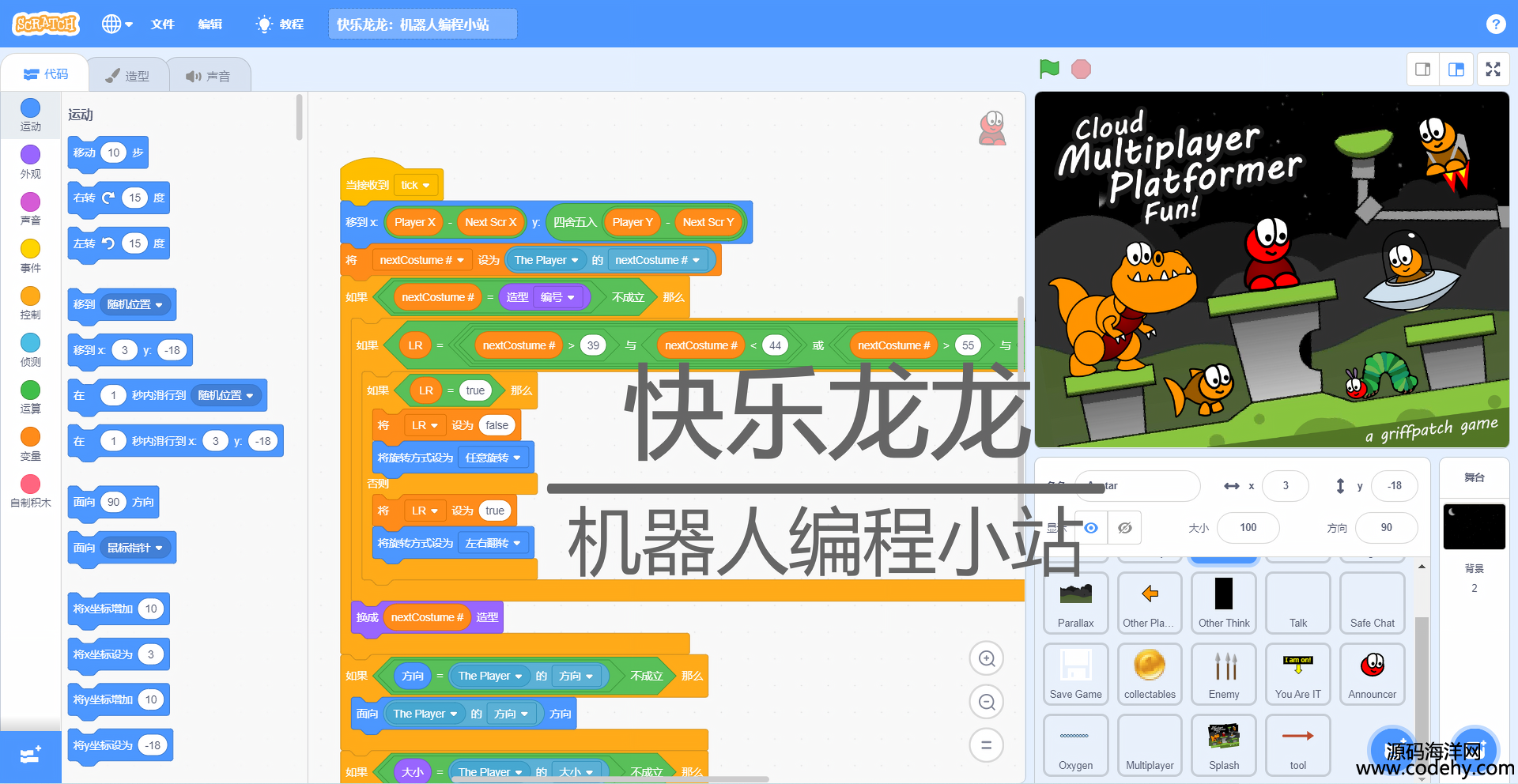The height and width of the screenshot is (784, 1518).
Task: Switch to large stage layout
Action: pyautogui.click(x=1456, y=70)
